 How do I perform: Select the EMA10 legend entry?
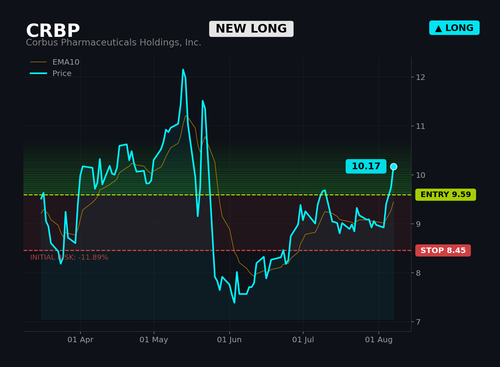(55, 62)
